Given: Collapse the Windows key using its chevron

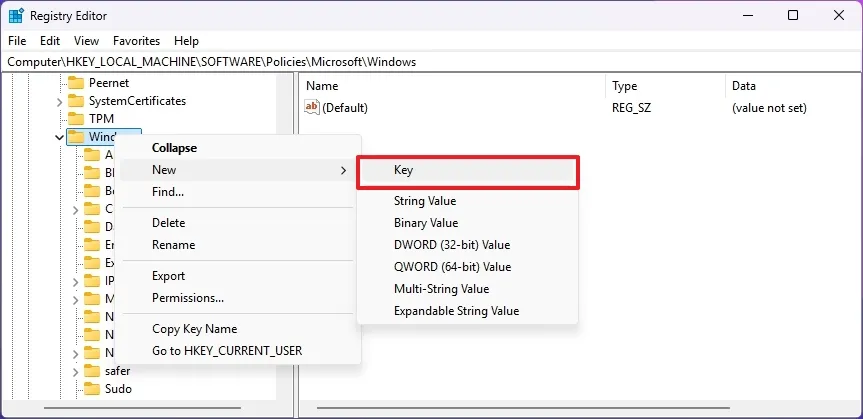Looking at the screenshot, I should tap(60, 137).
